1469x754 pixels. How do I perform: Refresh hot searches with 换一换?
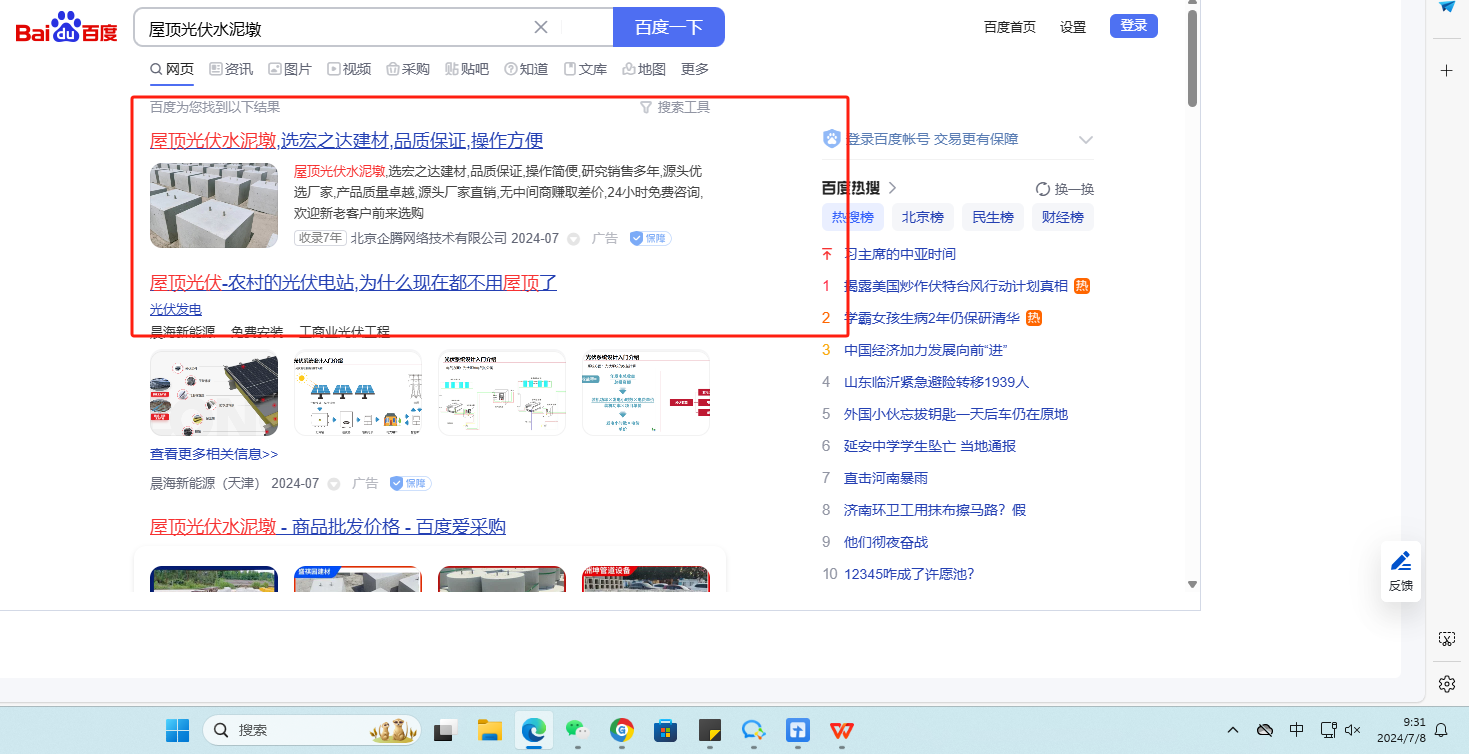click(x=1065, y=189)
